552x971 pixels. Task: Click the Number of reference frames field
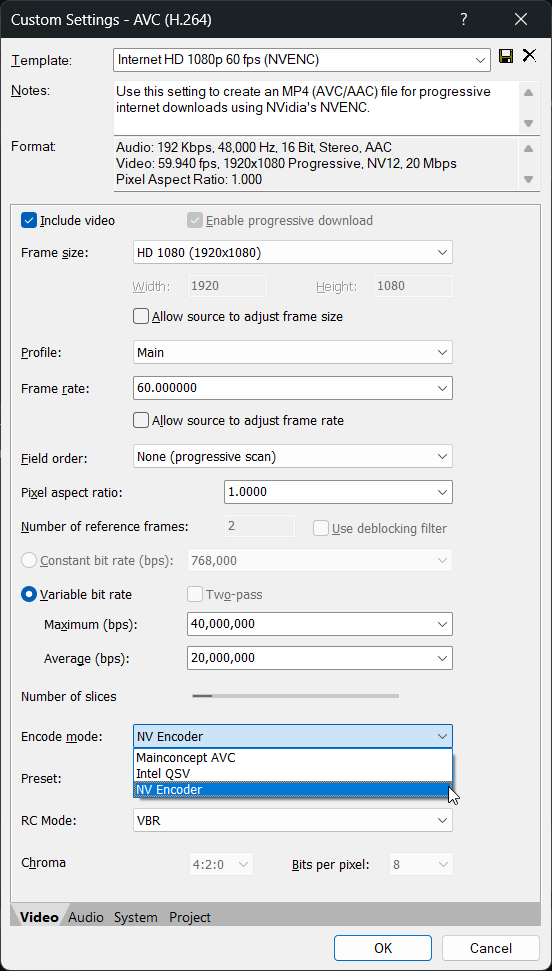pyautogui.click(x=260, y=526)
